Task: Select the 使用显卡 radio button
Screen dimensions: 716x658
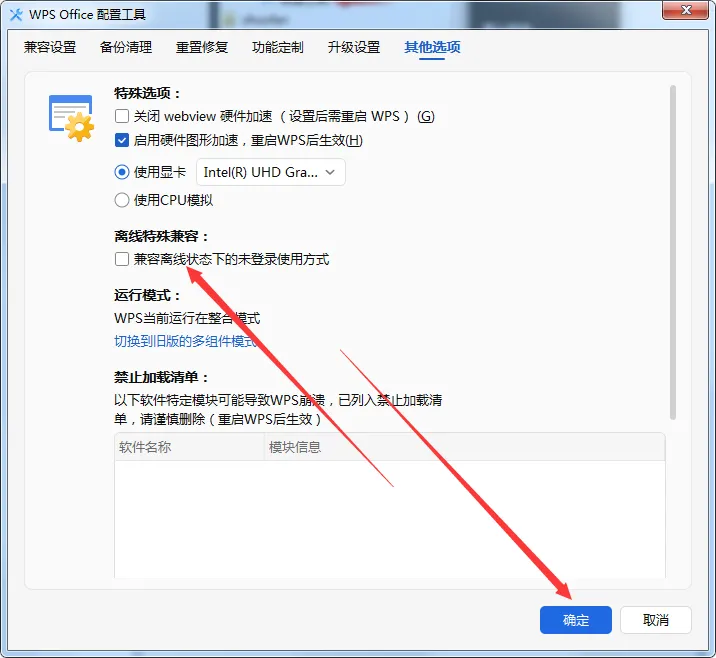Action: click(x=122, y=172)
